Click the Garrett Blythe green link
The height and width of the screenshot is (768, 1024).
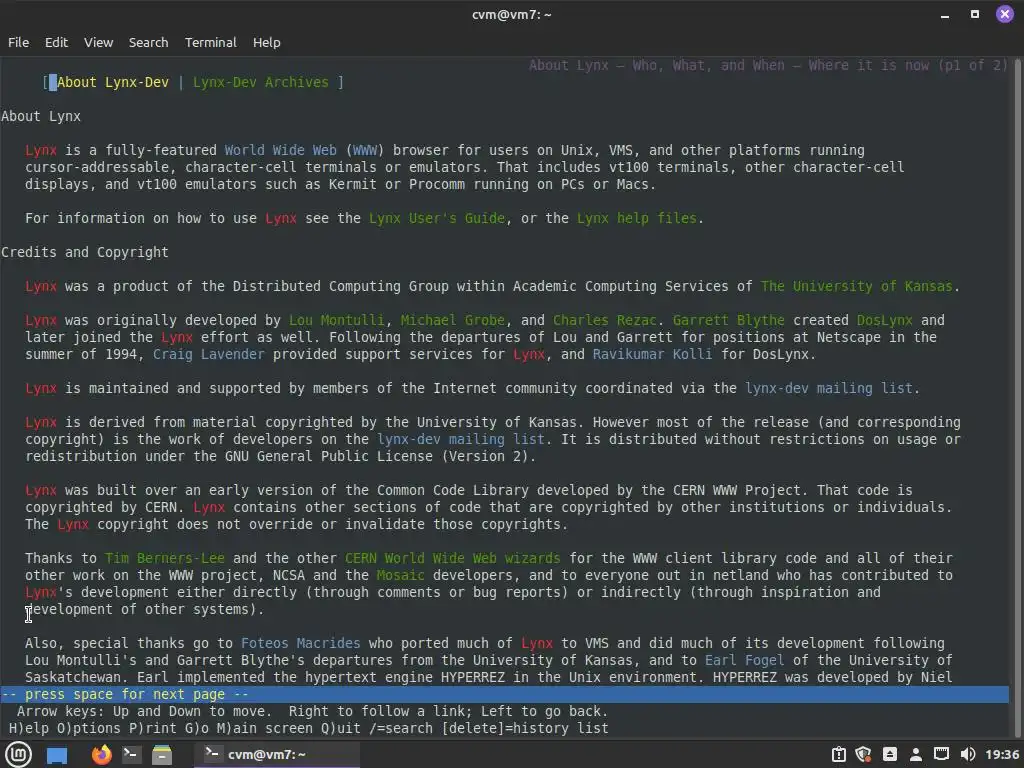tap(729, 320)
